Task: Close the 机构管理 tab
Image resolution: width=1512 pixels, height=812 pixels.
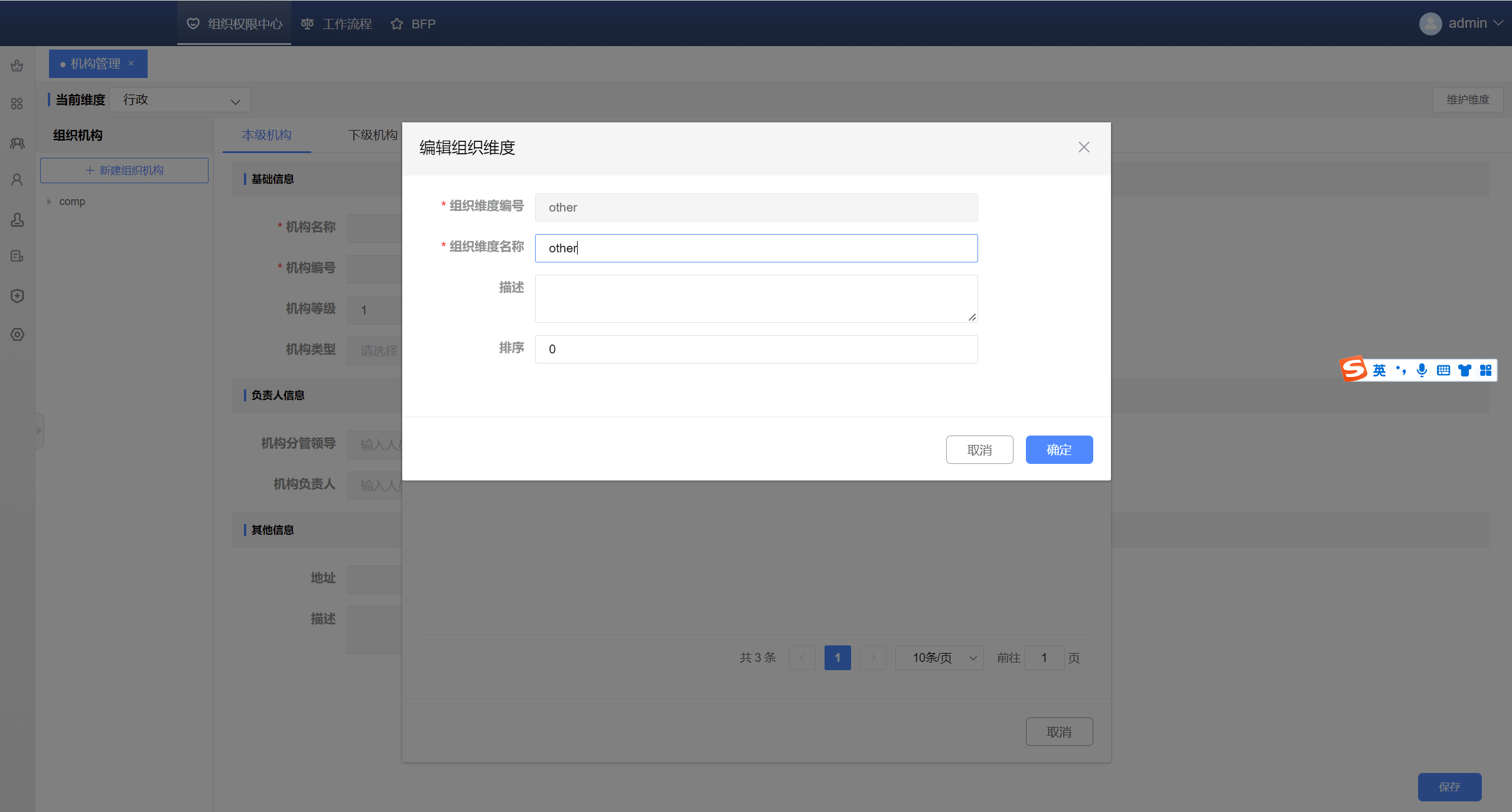Action: pyautogui.click(x=131, y=63)
